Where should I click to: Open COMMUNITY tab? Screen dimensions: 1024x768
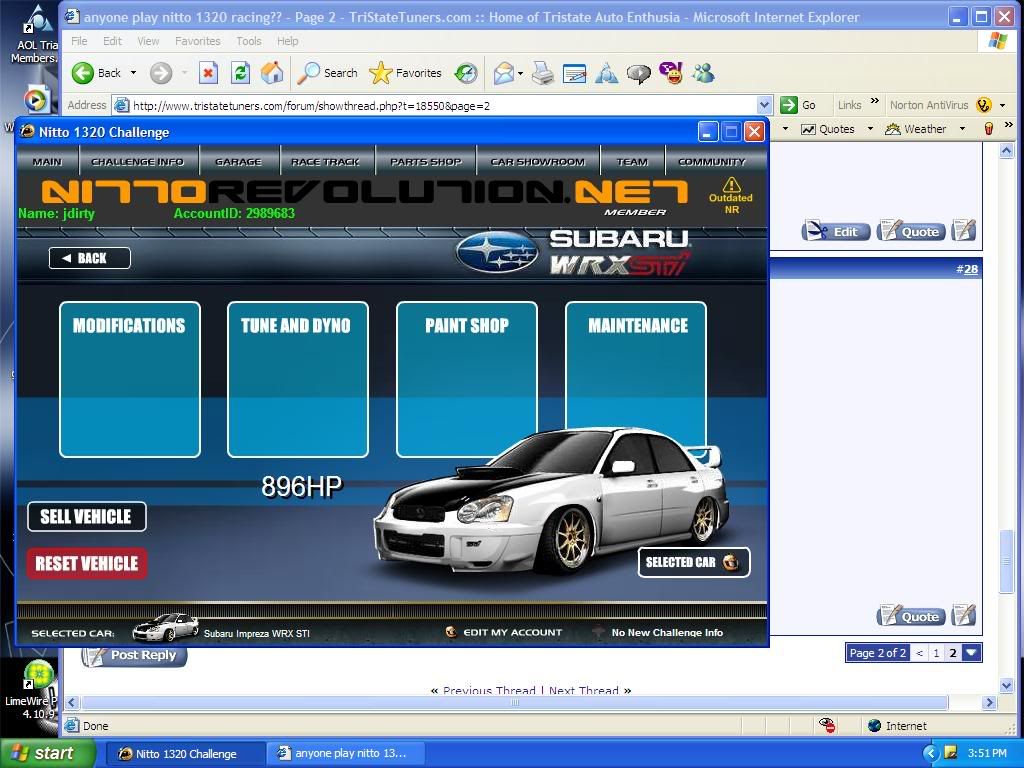click(x=712, y=161)
